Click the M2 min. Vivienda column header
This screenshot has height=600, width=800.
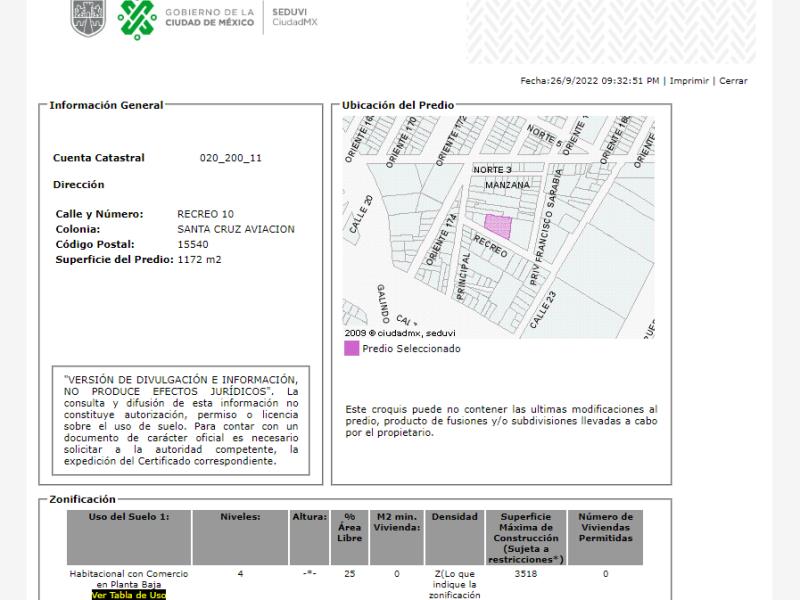tap(396, 537)
